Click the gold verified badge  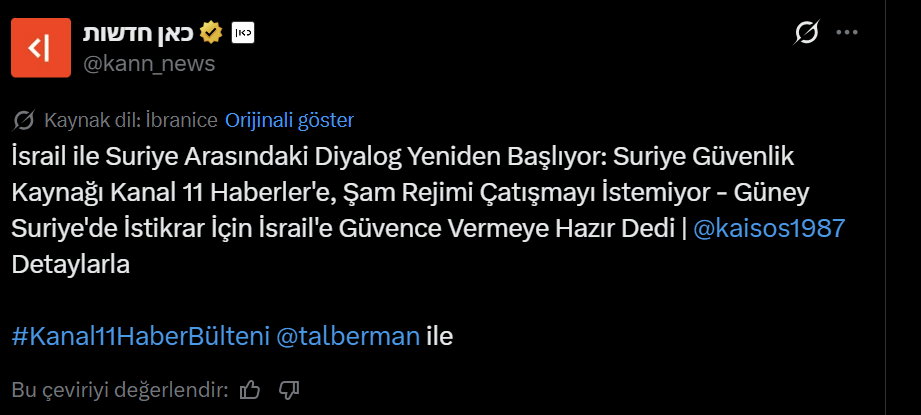(x=210, y=33)
